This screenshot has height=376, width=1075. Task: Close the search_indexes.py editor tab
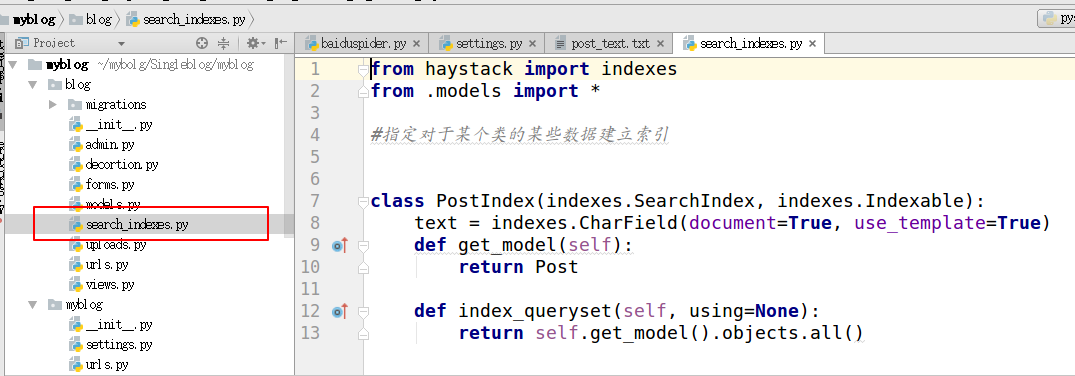812,43
